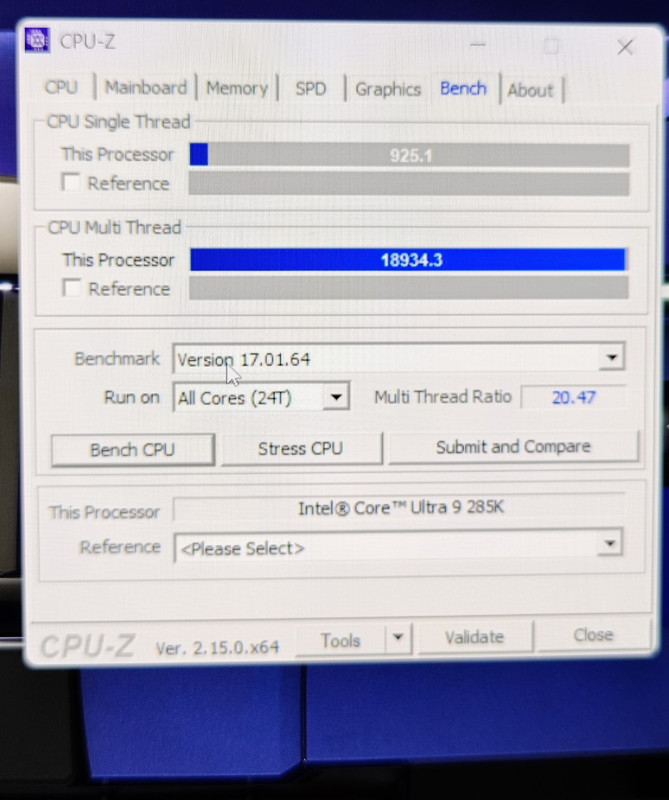Expand the Tools dropdown arrow
Screen dimensions: 669x800
(x=399, y=638)
